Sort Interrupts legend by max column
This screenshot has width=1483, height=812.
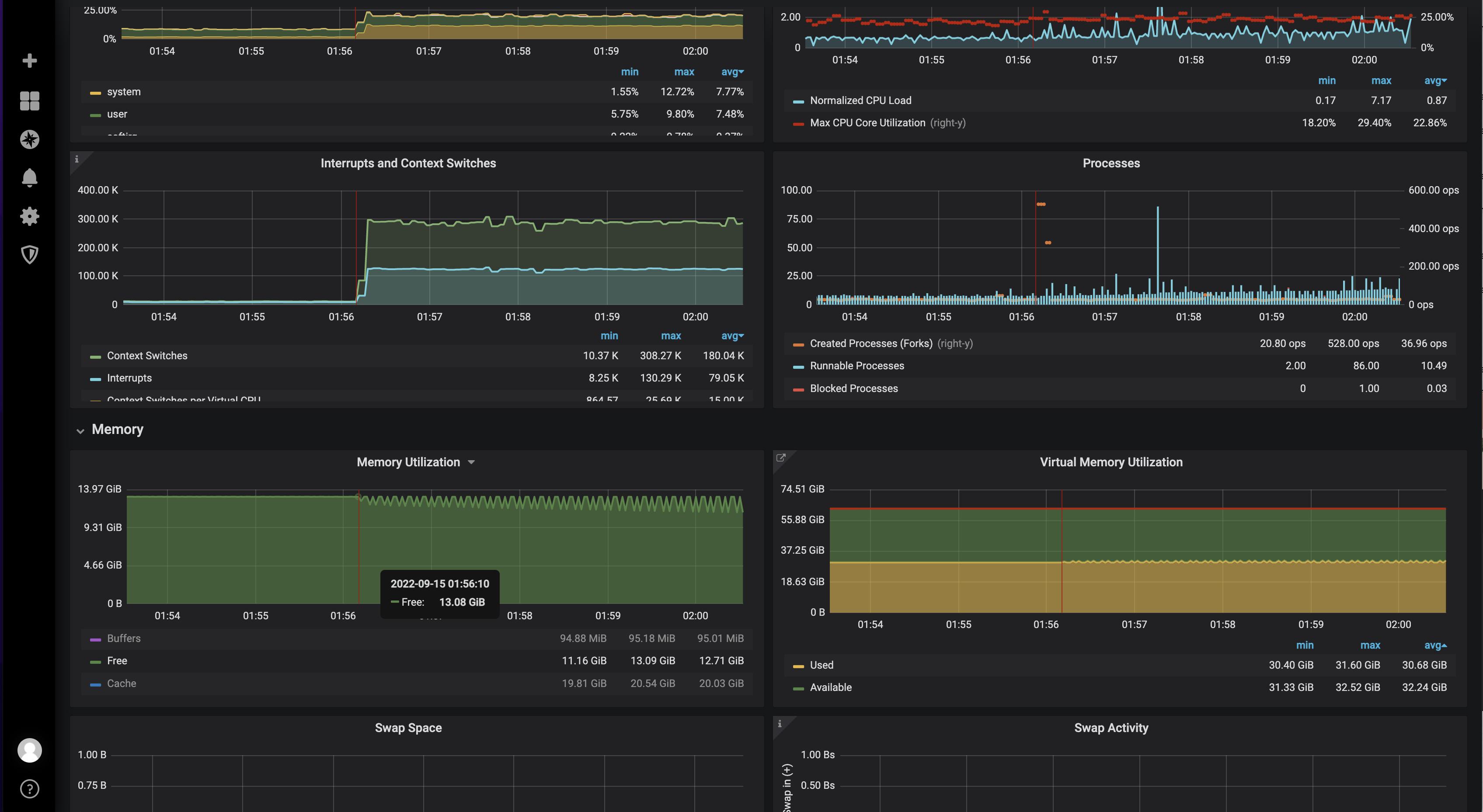(671, 336)
